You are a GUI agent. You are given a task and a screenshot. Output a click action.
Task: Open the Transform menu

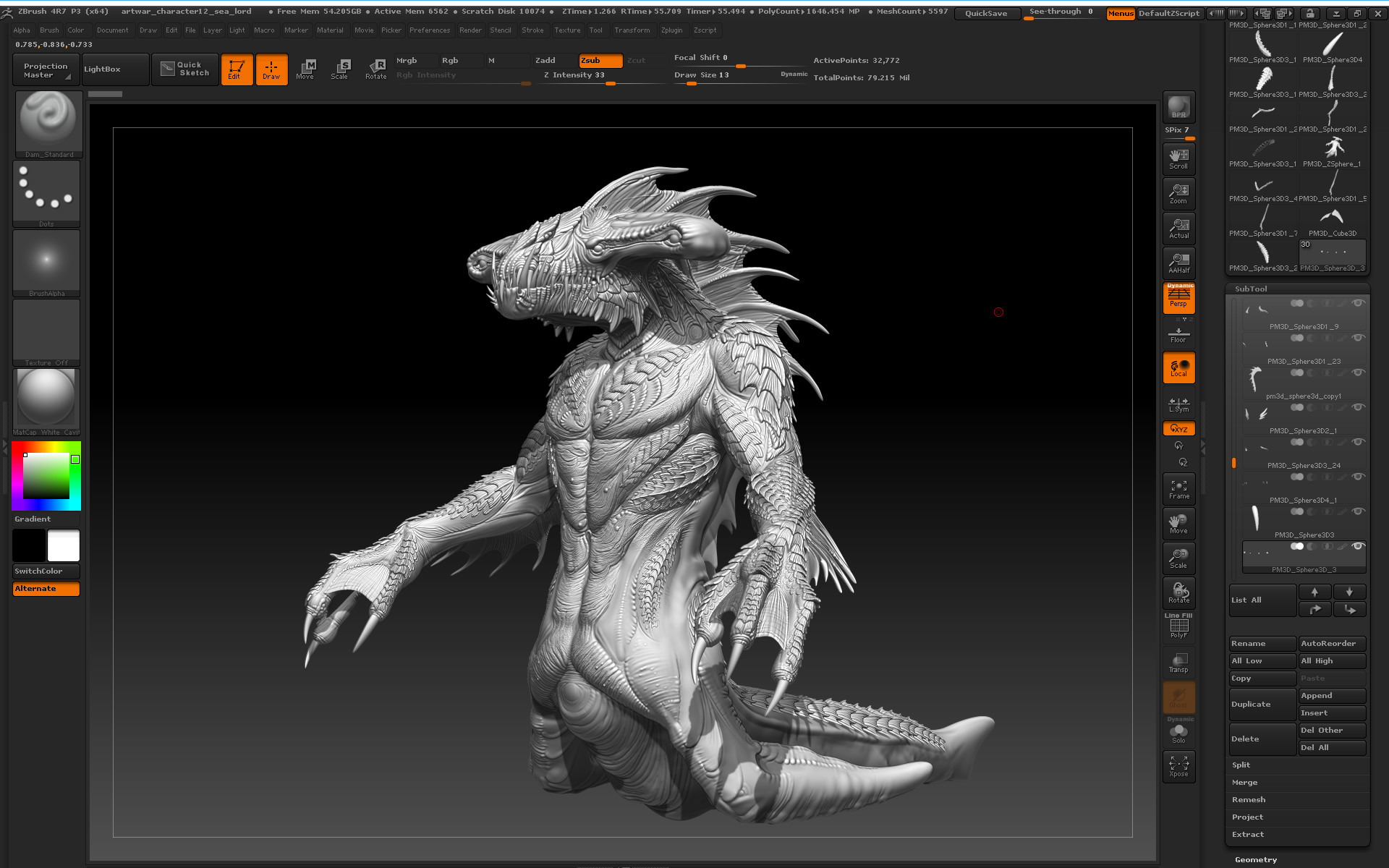pos(632,30)
